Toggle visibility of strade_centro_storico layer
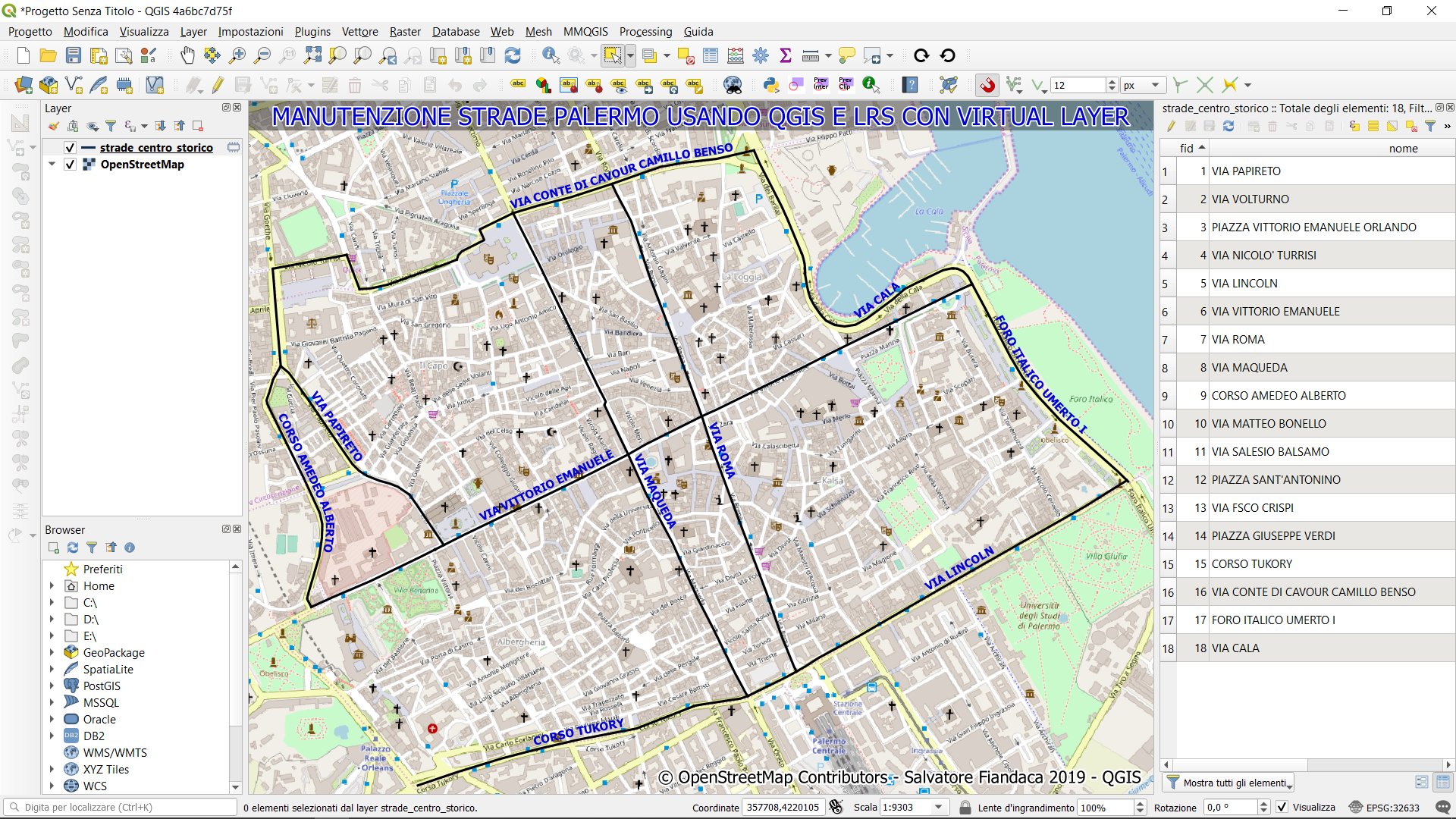 [x=70, y=148]
